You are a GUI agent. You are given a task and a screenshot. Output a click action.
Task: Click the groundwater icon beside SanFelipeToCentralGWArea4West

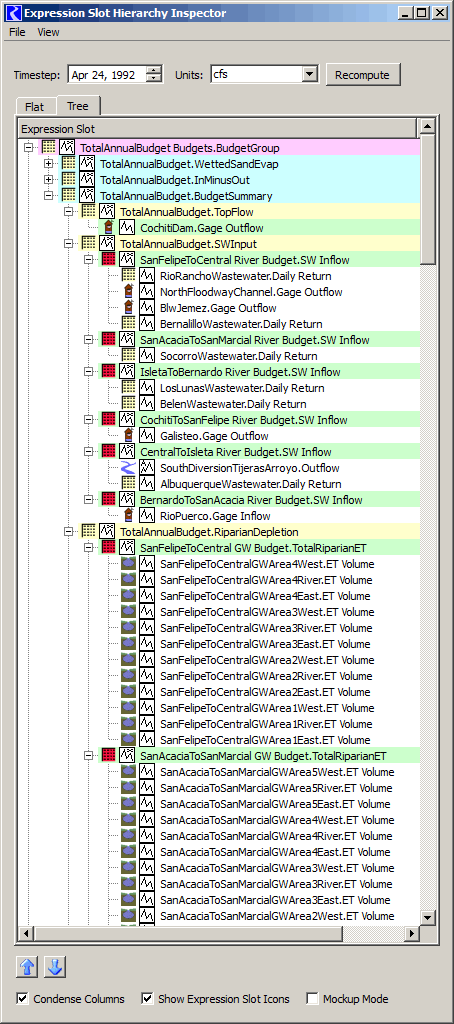click(129, 564)
